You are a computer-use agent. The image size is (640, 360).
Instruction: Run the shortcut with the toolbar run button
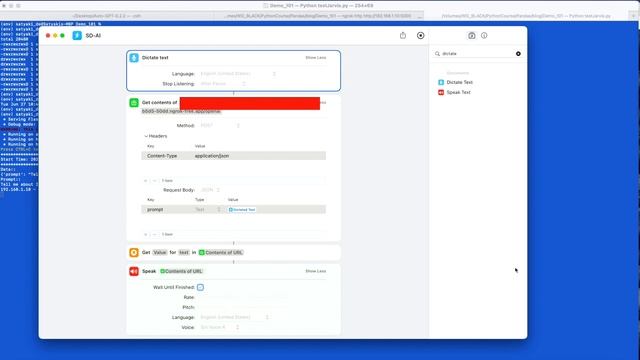click(x=420, y=36)
